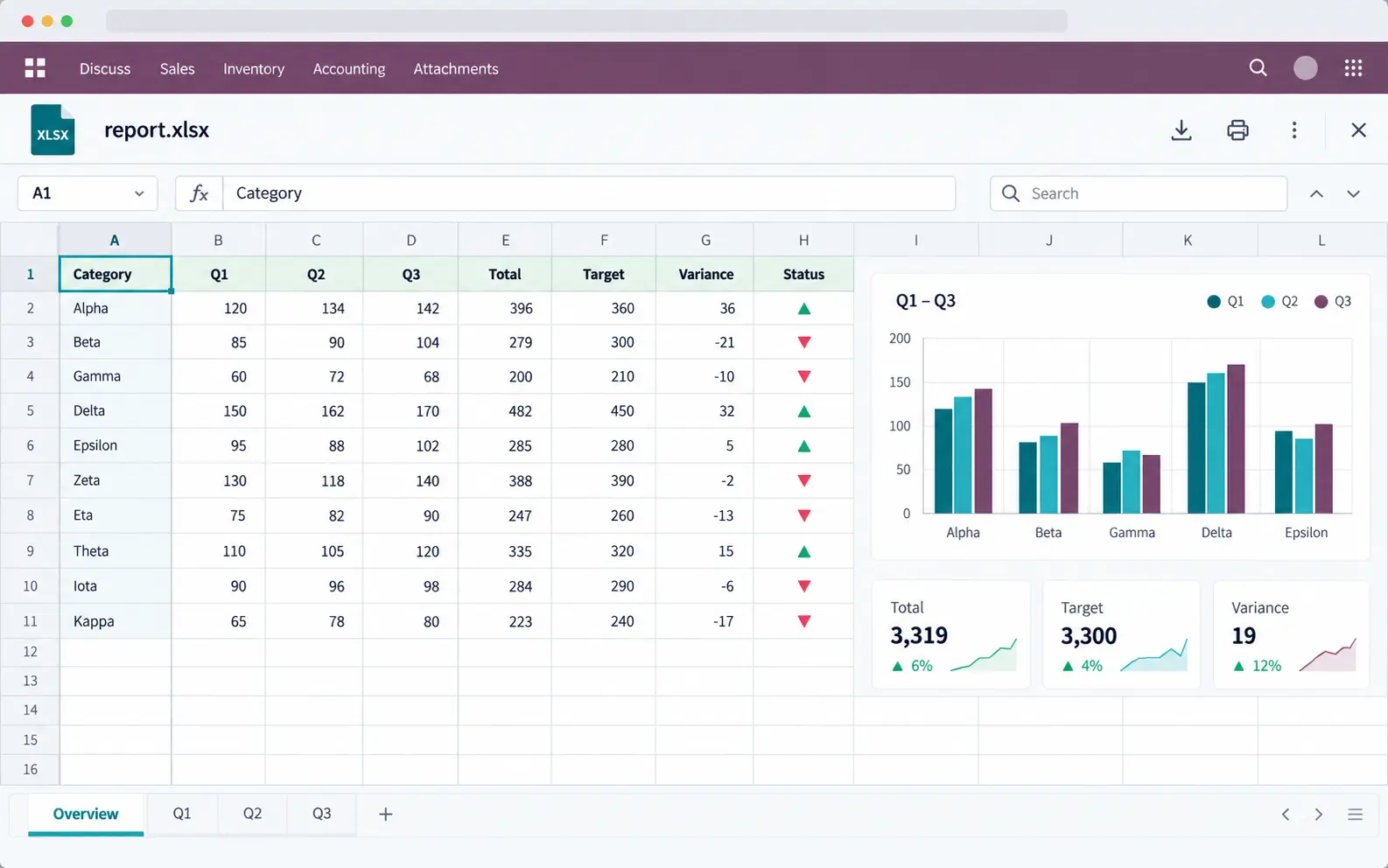1388x868 pixels.
Task: Open the vertical three-dot options menu
Action: coord(1294,130)
